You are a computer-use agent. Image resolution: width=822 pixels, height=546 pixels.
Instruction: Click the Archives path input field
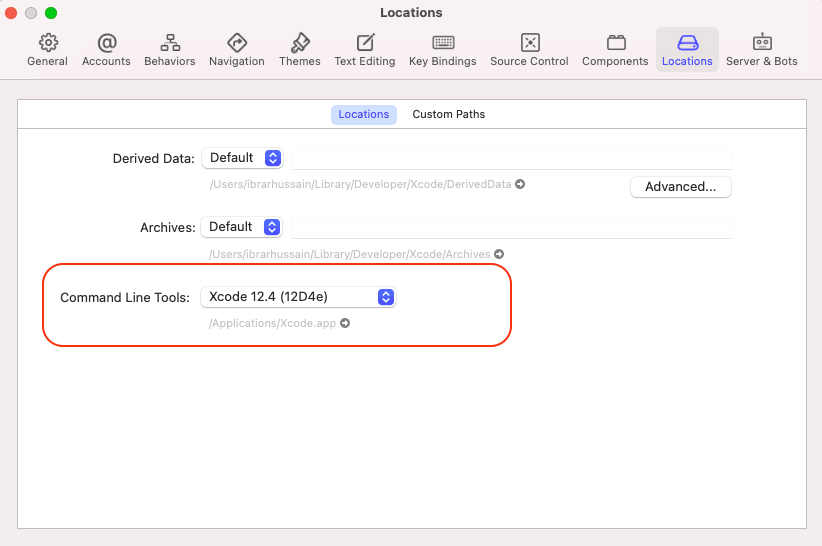click(511, 228)
